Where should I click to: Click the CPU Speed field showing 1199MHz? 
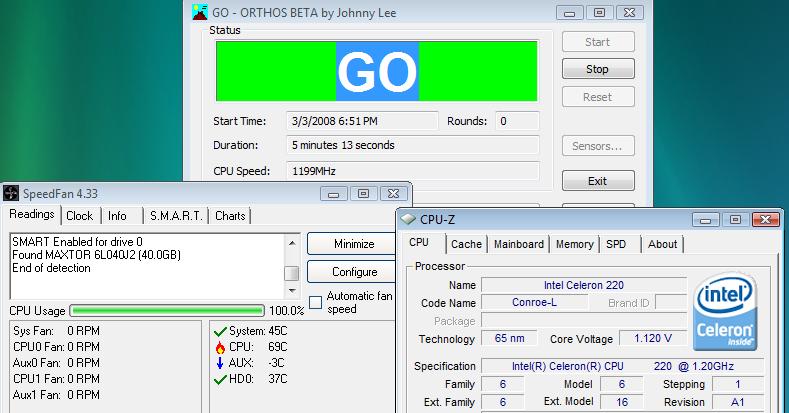tap(413, 171)
